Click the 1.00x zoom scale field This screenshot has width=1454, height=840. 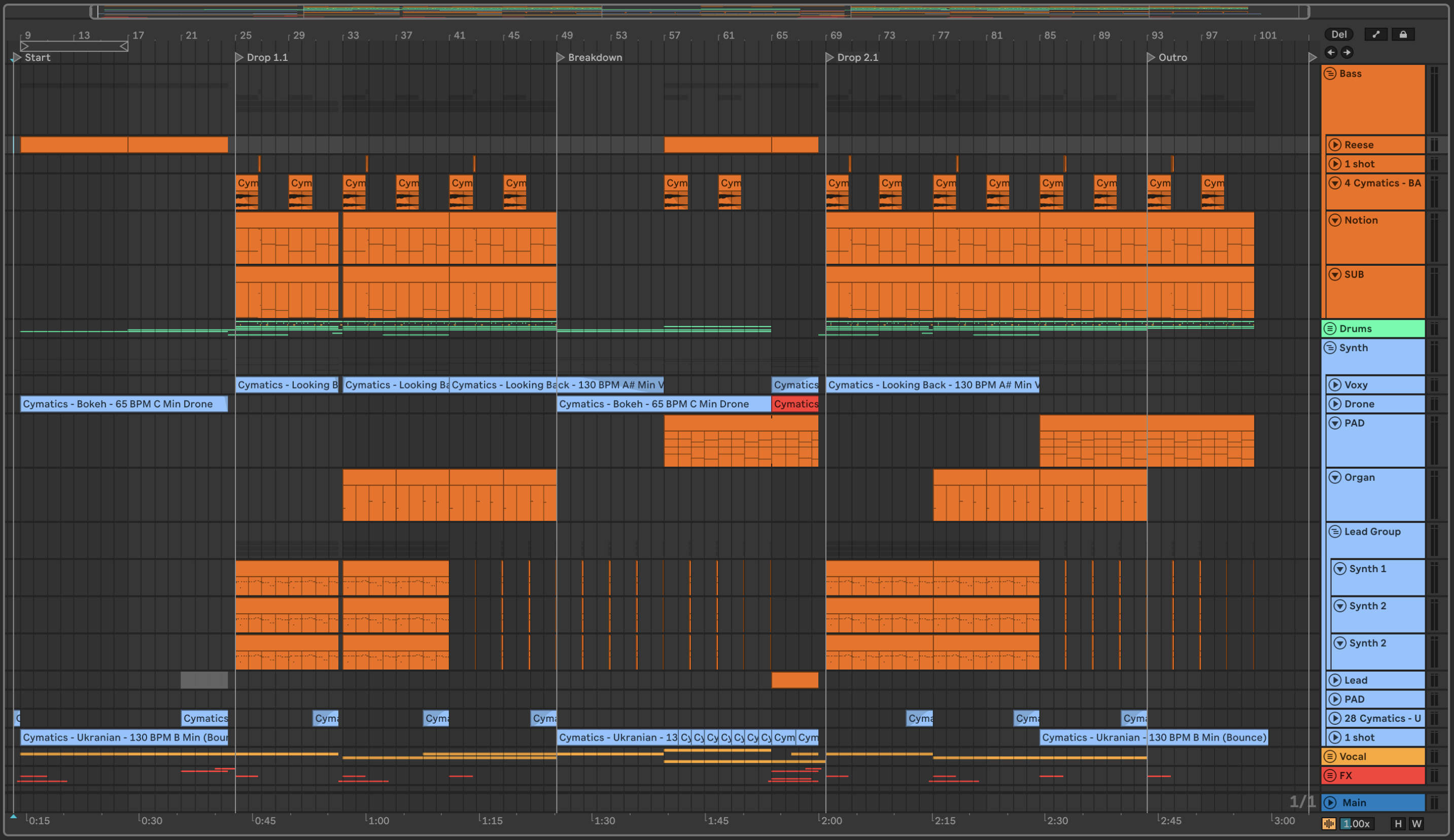(1356, 824)
